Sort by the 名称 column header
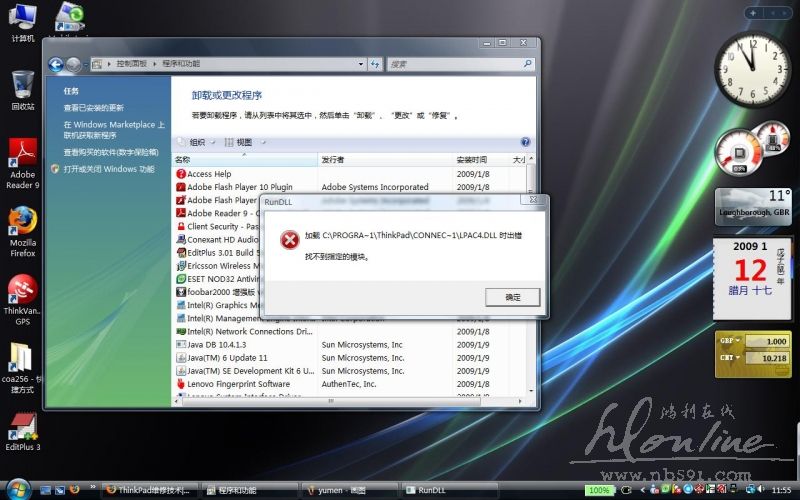800x500 pixels. [x=183, y=160]
